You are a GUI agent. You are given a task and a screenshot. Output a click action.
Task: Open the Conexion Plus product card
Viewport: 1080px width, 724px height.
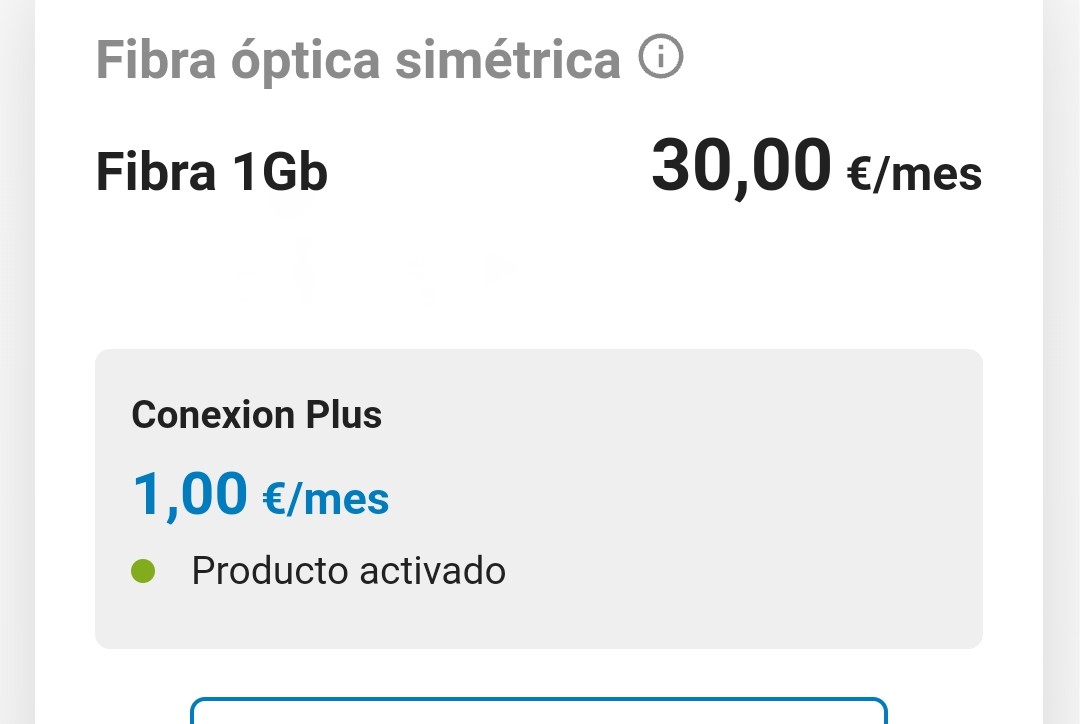pyautogui.click(x=539, y=499)
